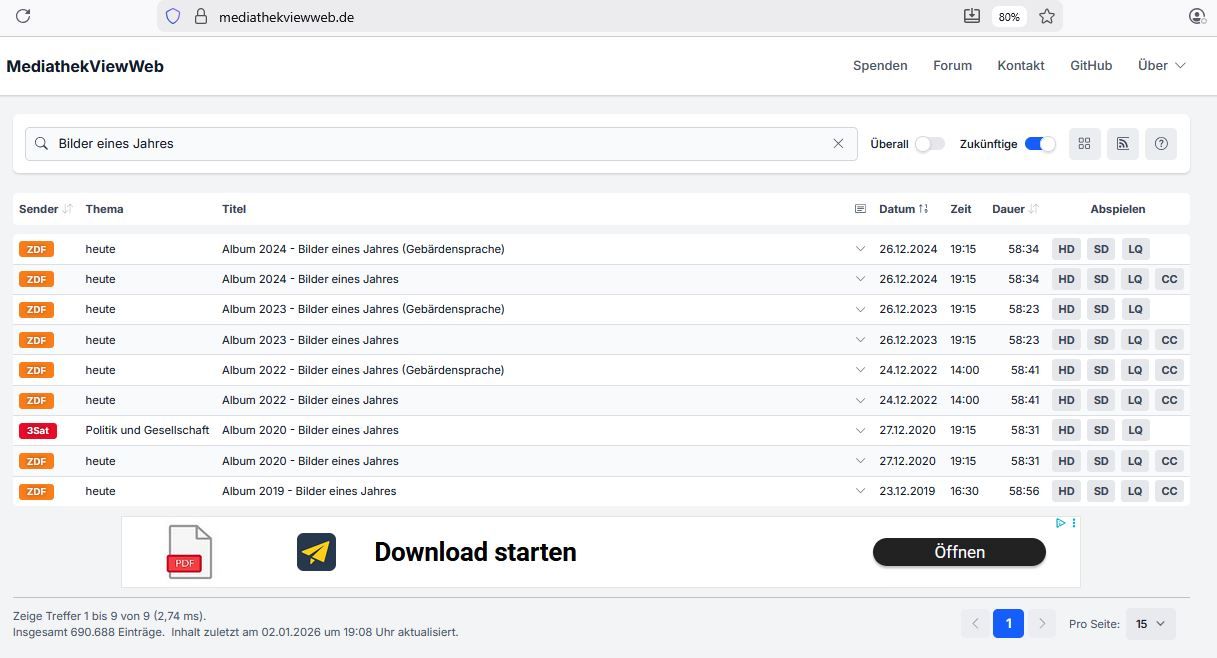Open the RSS feed icon button

pyautogui.click(x=1122, y=144)
